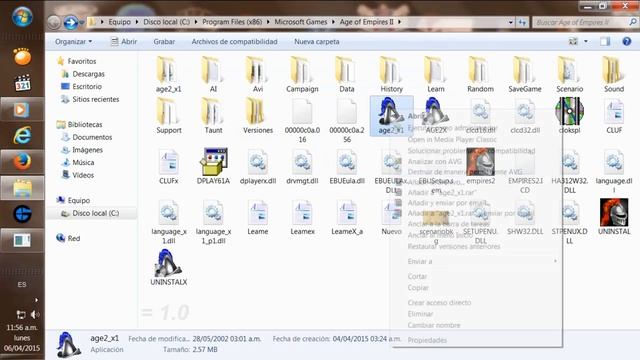This screenshot has height=360, width=640.
Task: Toggle the preview pane button
Action: click(605, 41)
